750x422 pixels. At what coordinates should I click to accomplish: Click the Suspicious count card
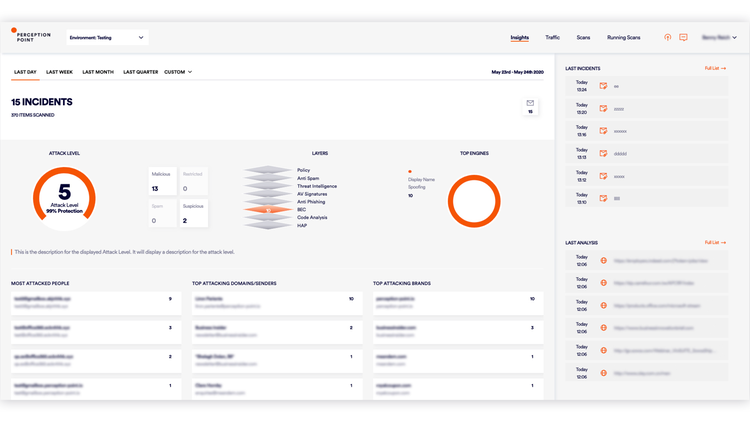(x=194, y=214)
